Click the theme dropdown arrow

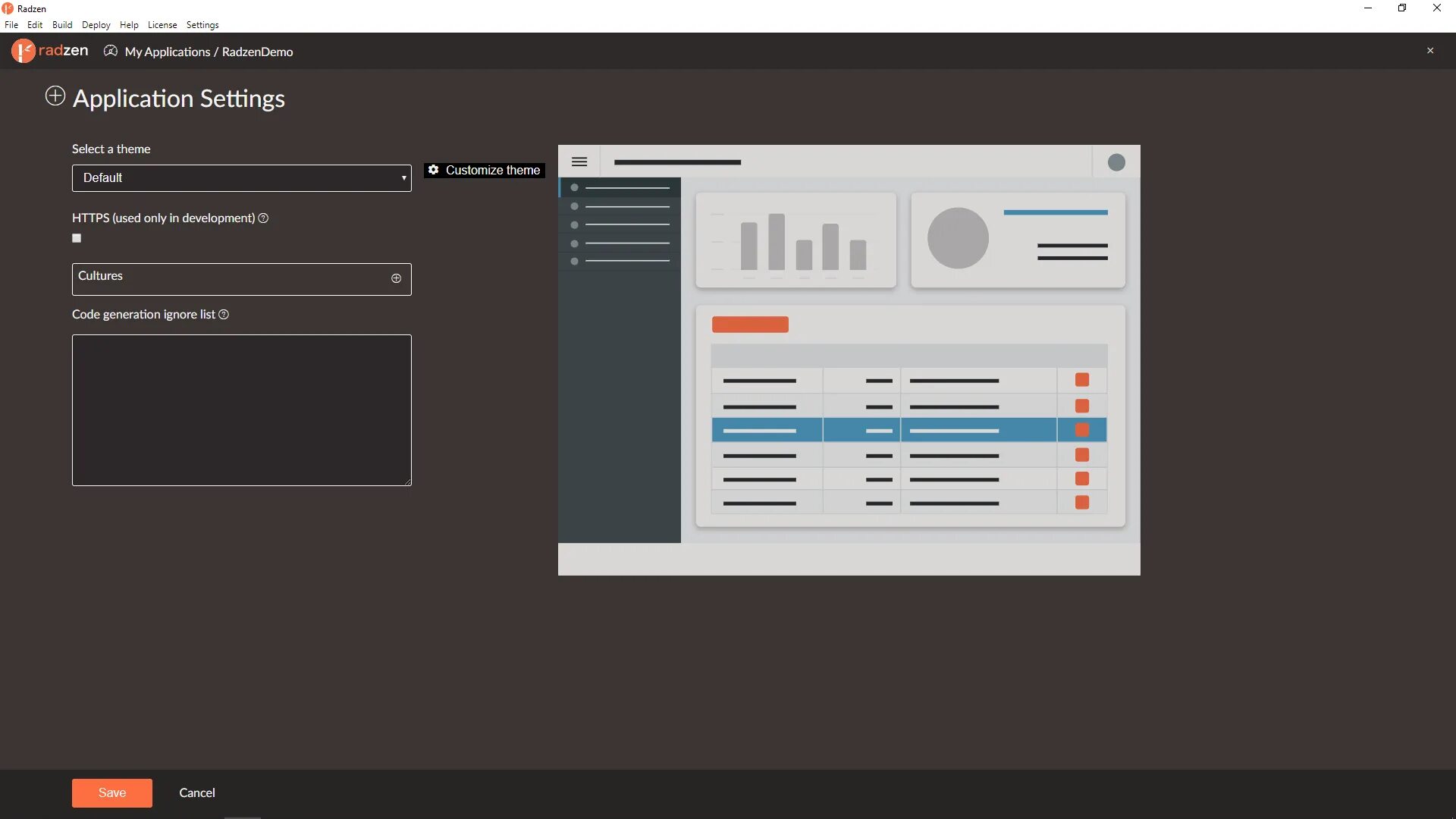click(403, 178)
